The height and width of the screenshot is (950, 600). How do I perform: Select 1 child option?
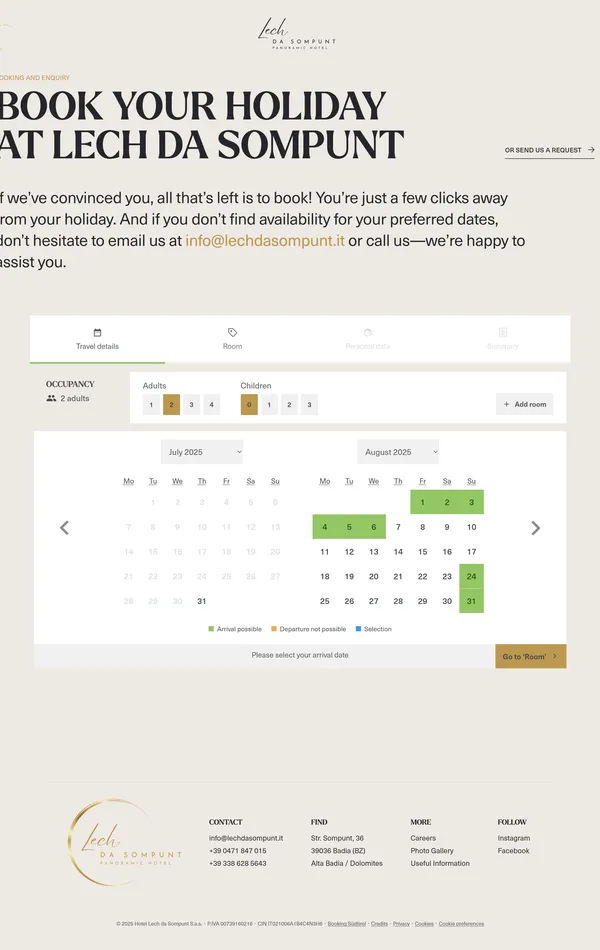[x=269, y=405]
